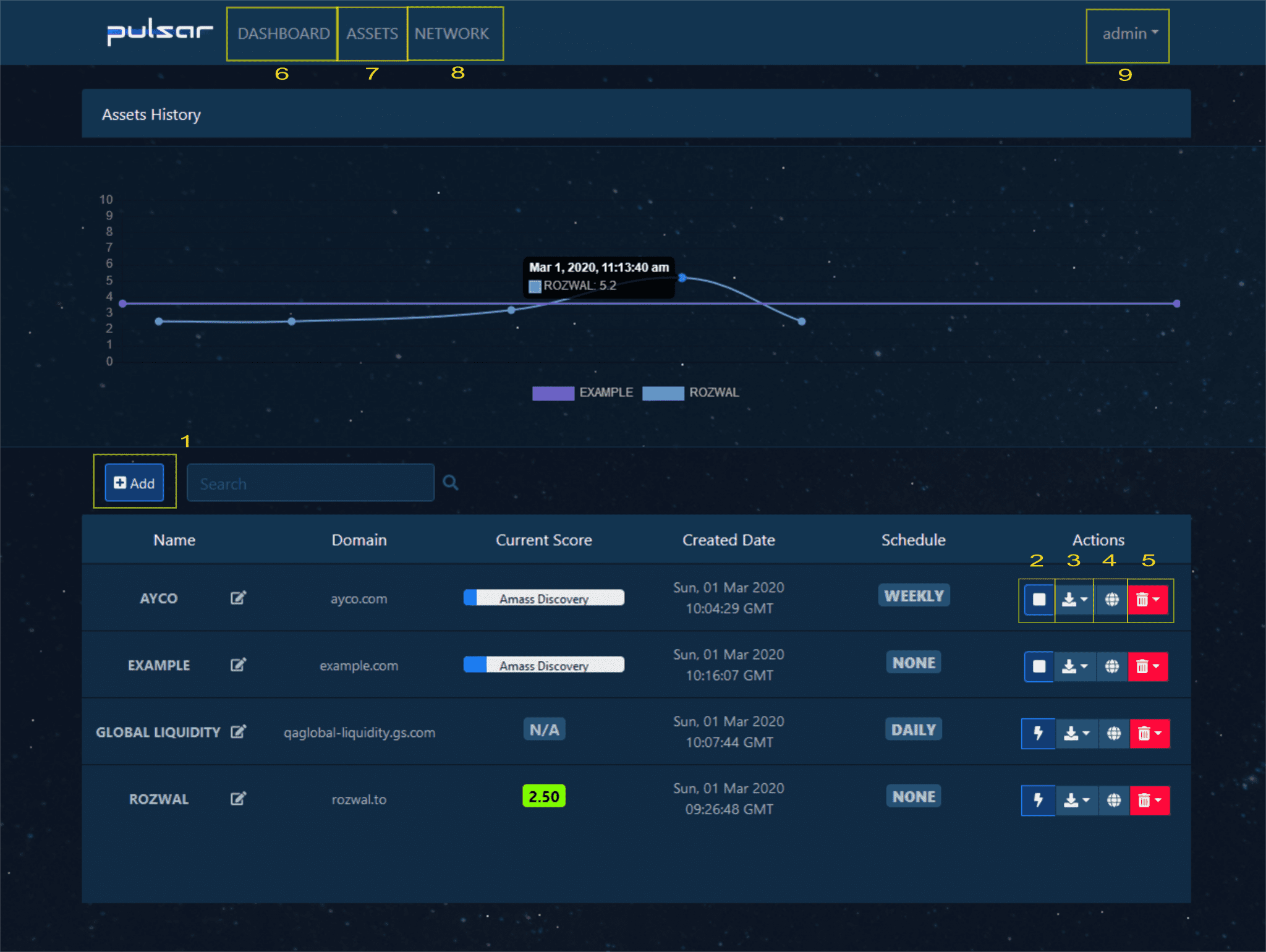Click the Add asset button
Image resolution: width=1266 pixels, height=952 pixels.
point(134,483)
